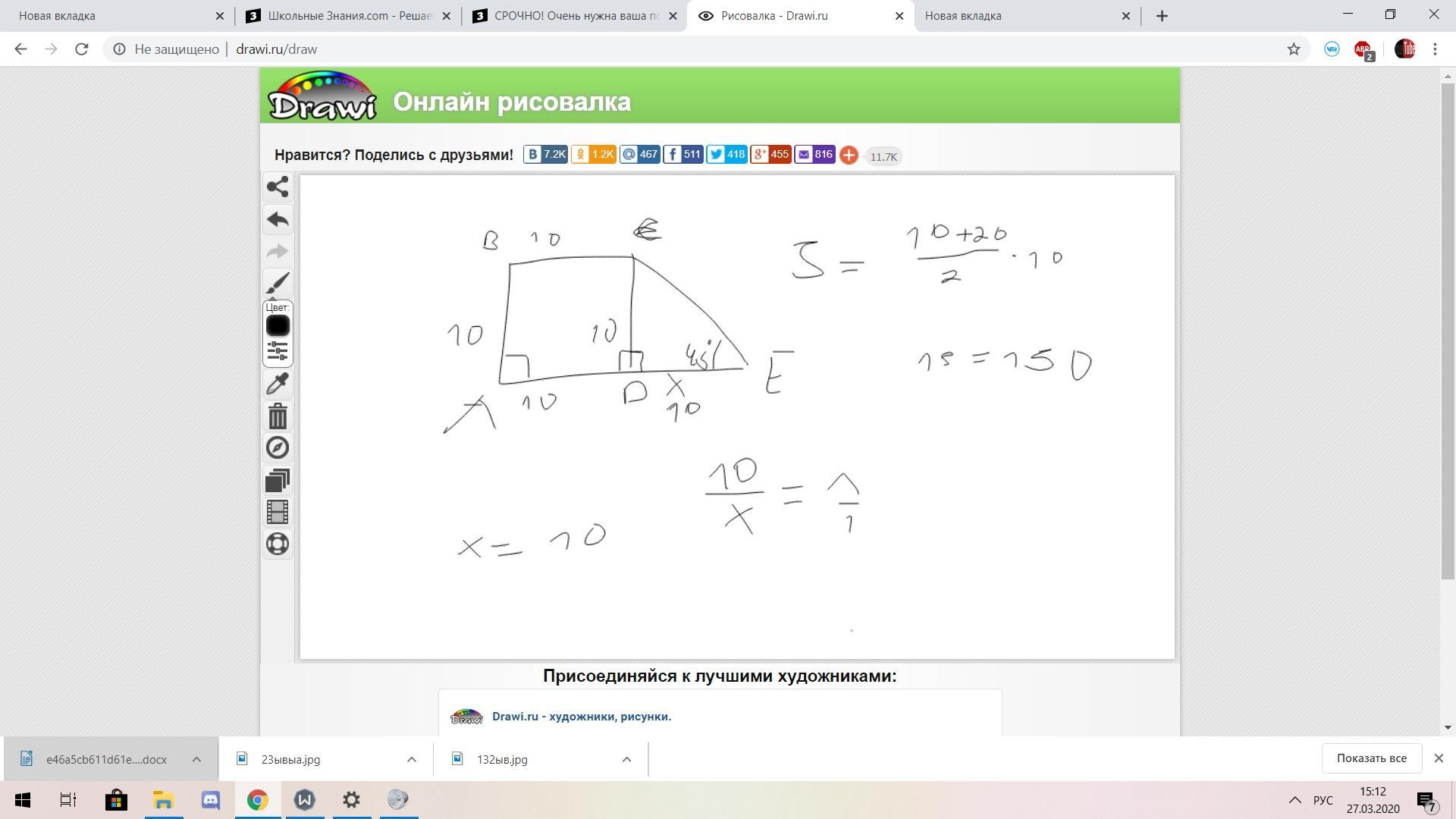The image size is (1456, 819).
Task: Select the brush tool
Action: click(x=278, y=283)
